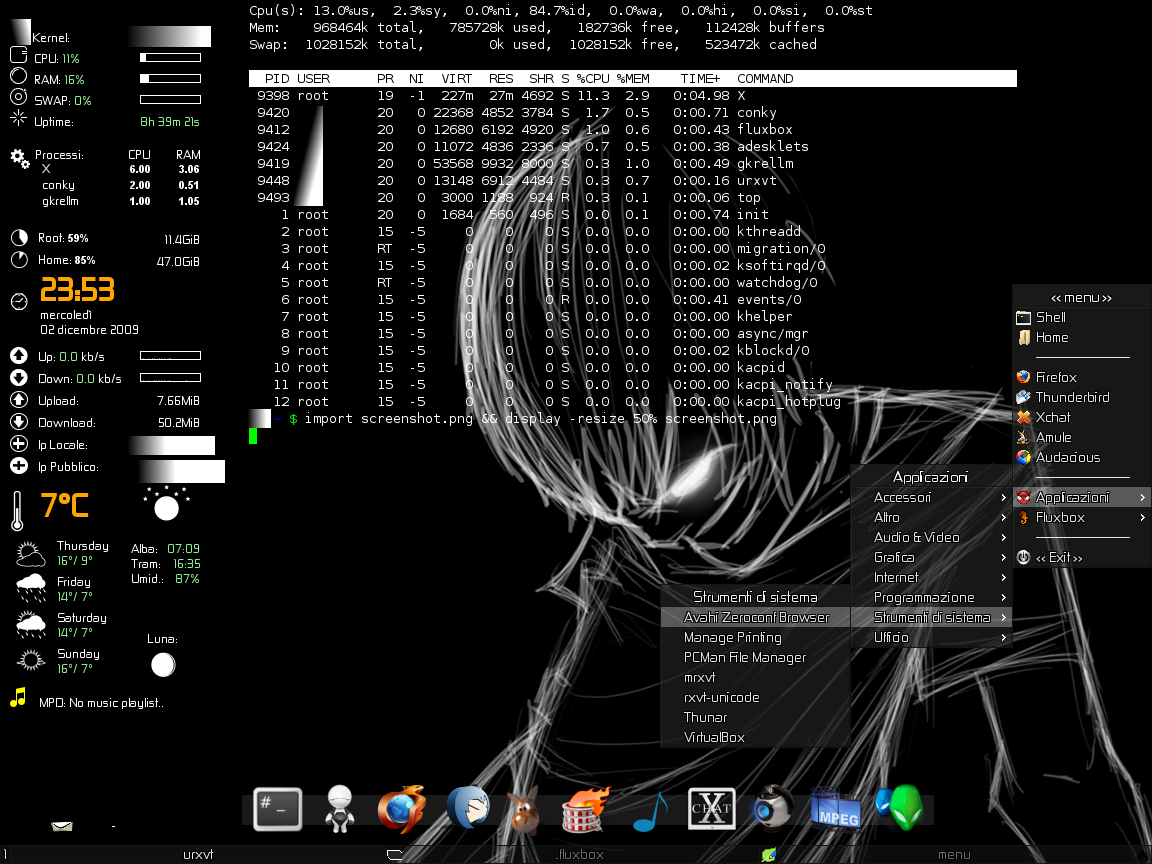Open the webcam icon in the dock
Viewport: 1152px width, 864px height.
point(771,807)
